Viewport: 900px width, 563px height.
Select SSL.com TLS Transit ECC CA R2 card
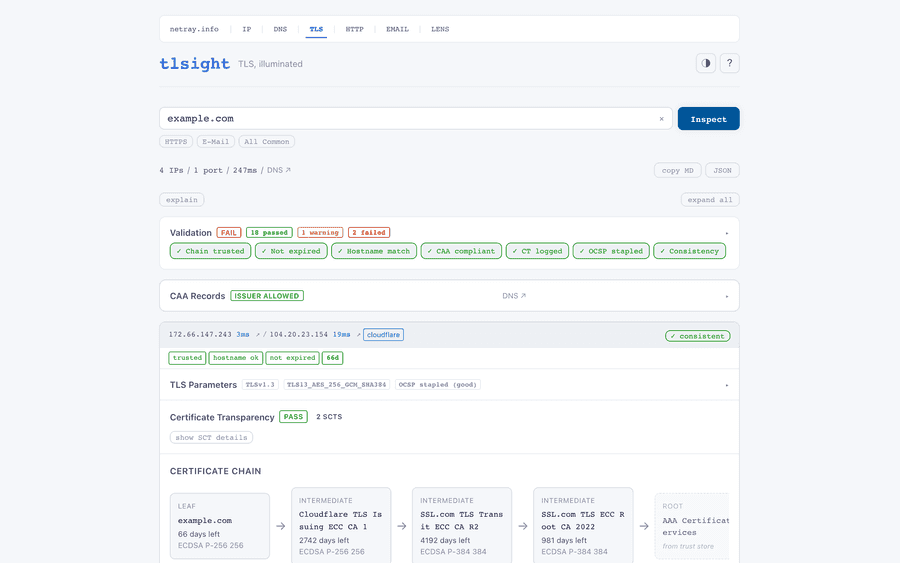pos(462,526)
